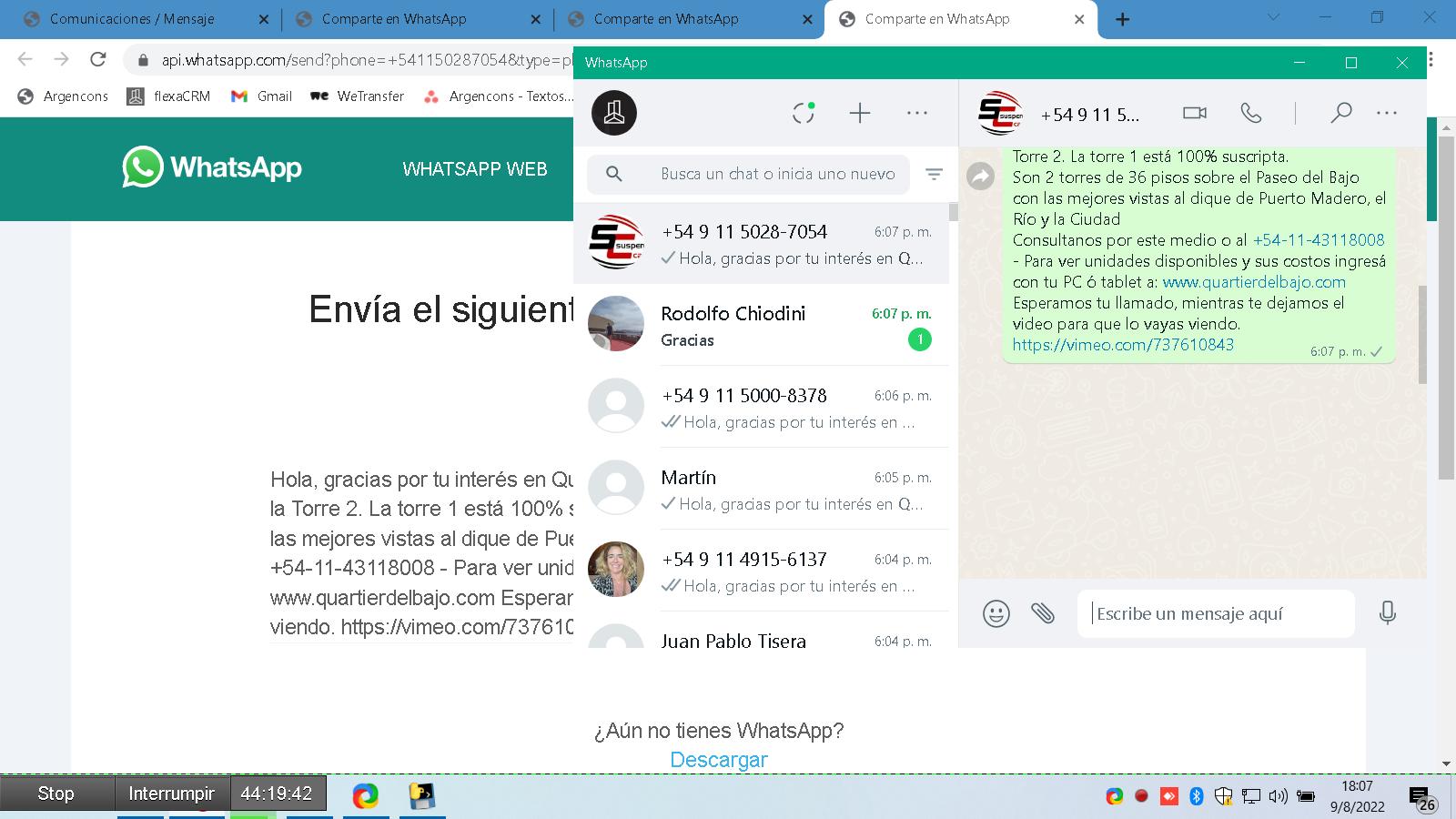Open the Martín chat
Viewport: 1456px width, 819px height.
[x=761, y=489]
